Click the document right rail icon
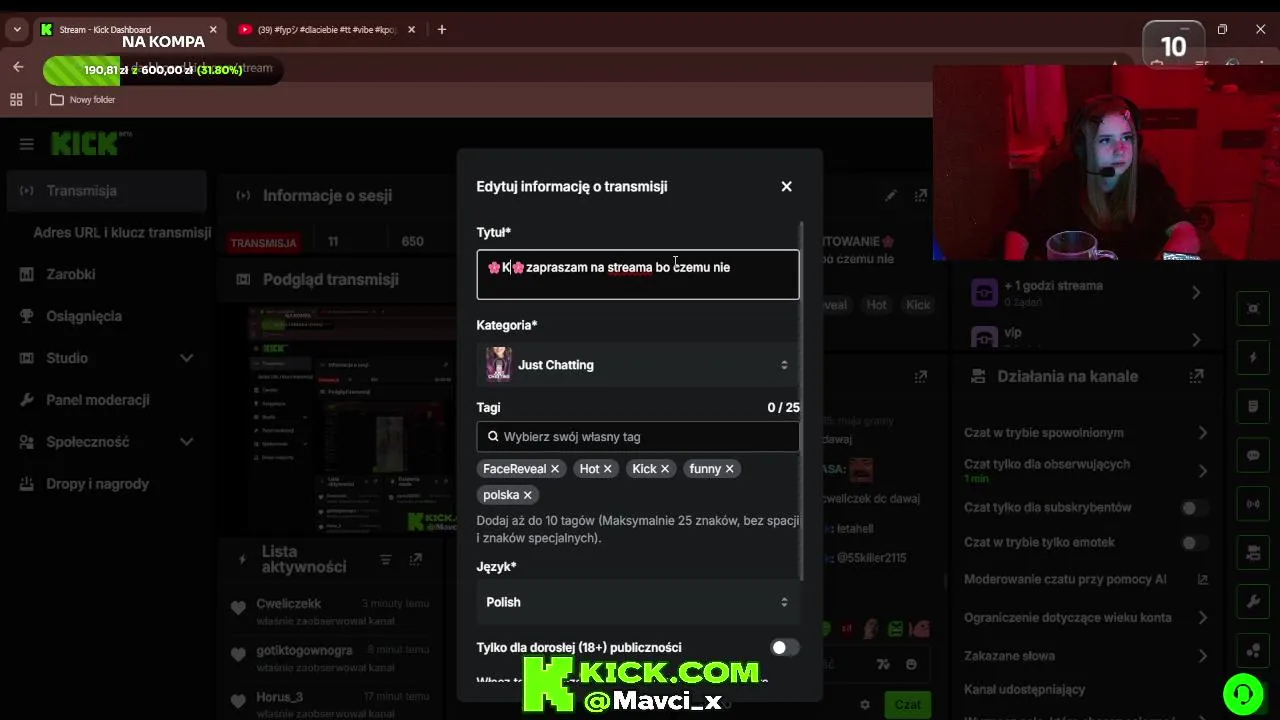The image size is (1280, 720). (1253, 407)
